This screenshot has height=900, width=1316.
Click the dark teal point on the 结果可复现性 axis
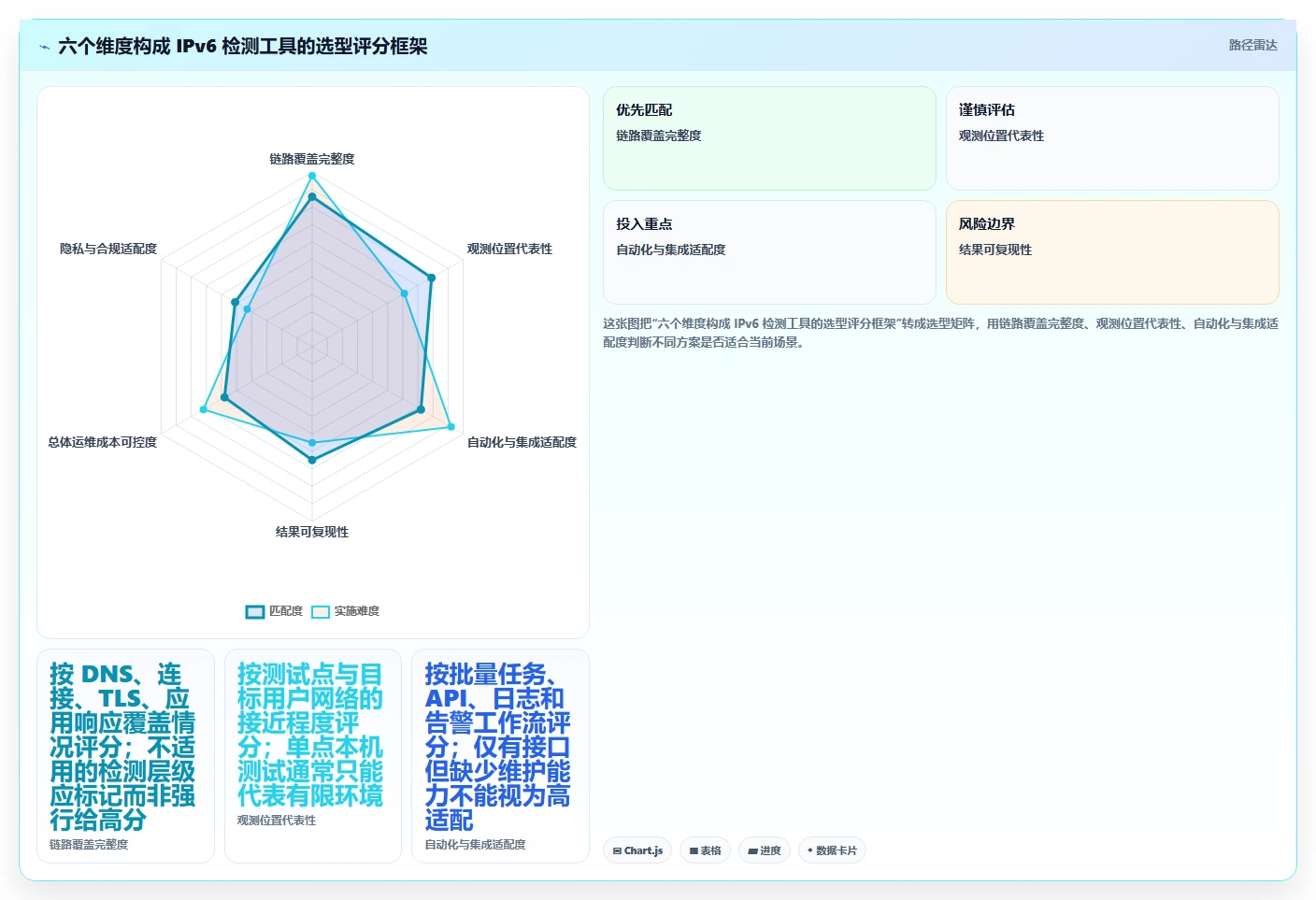pos(312,460)
